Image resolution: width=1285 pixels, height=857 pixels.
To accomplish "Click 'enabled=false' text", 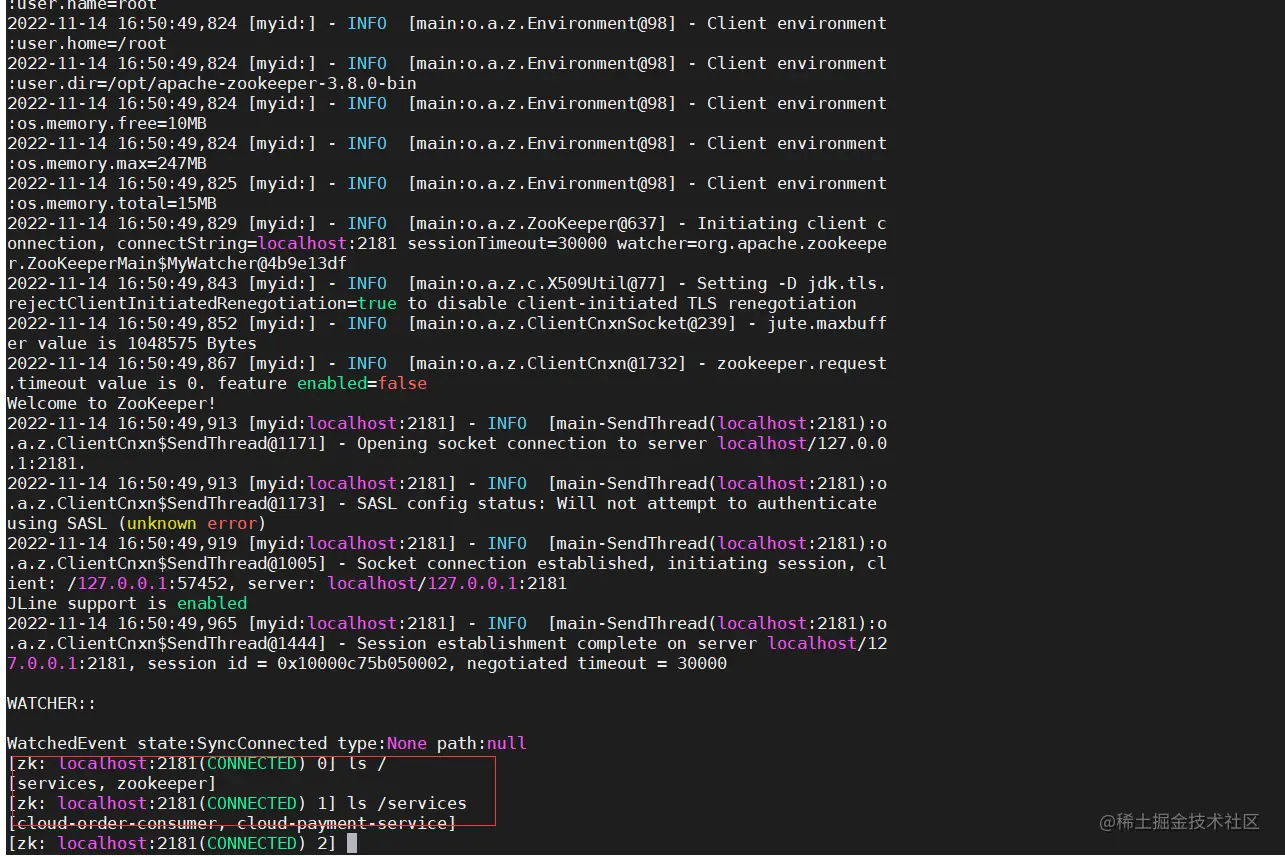I will [x=362, y=383].
